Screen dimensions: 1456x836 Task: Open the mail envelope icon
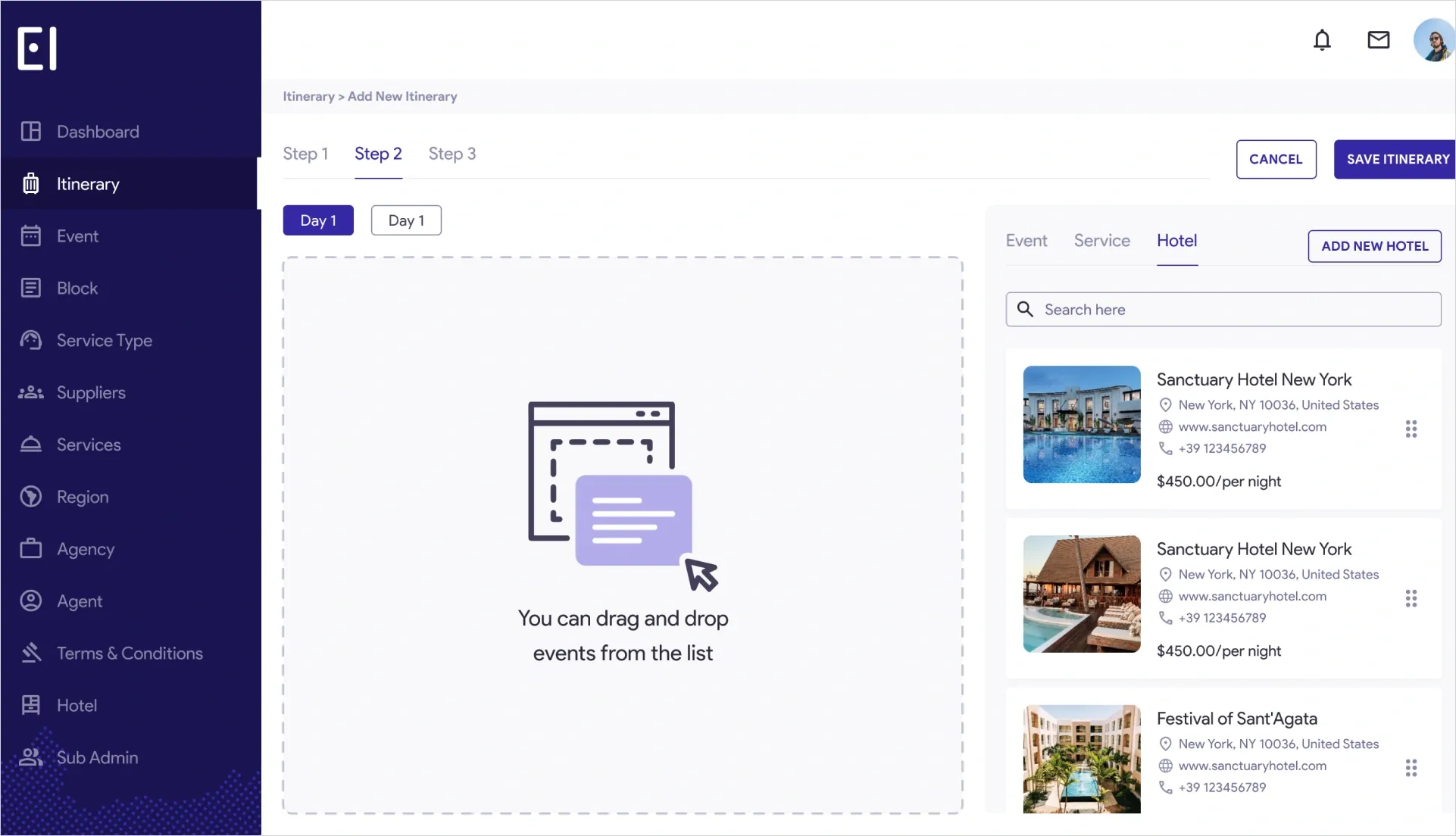(1378, 40)
